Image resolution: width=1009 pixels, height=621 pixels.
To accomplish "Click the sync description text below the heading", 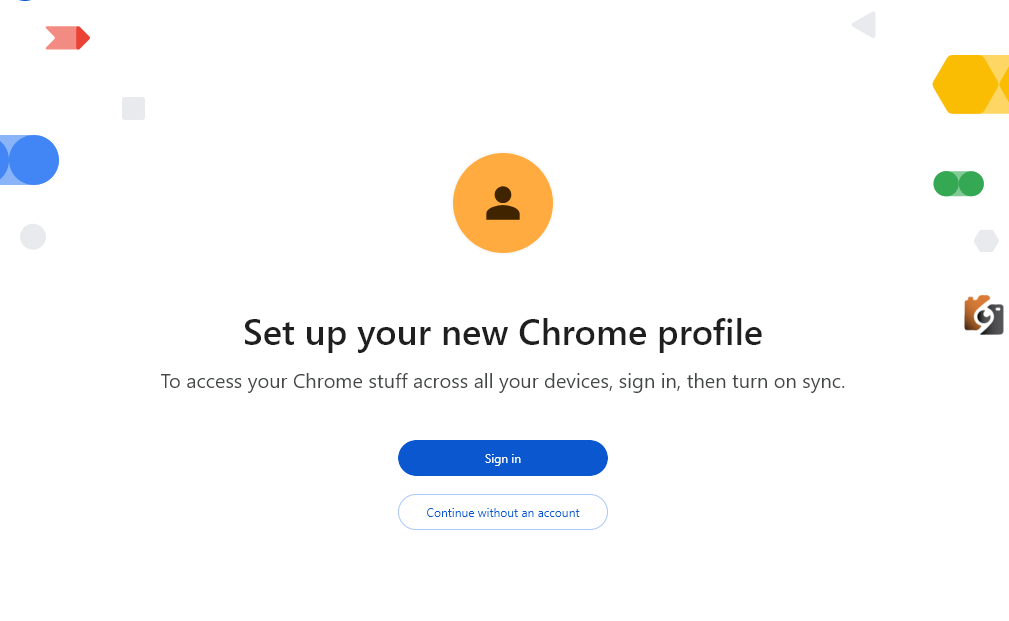I will tap(503, 381).
